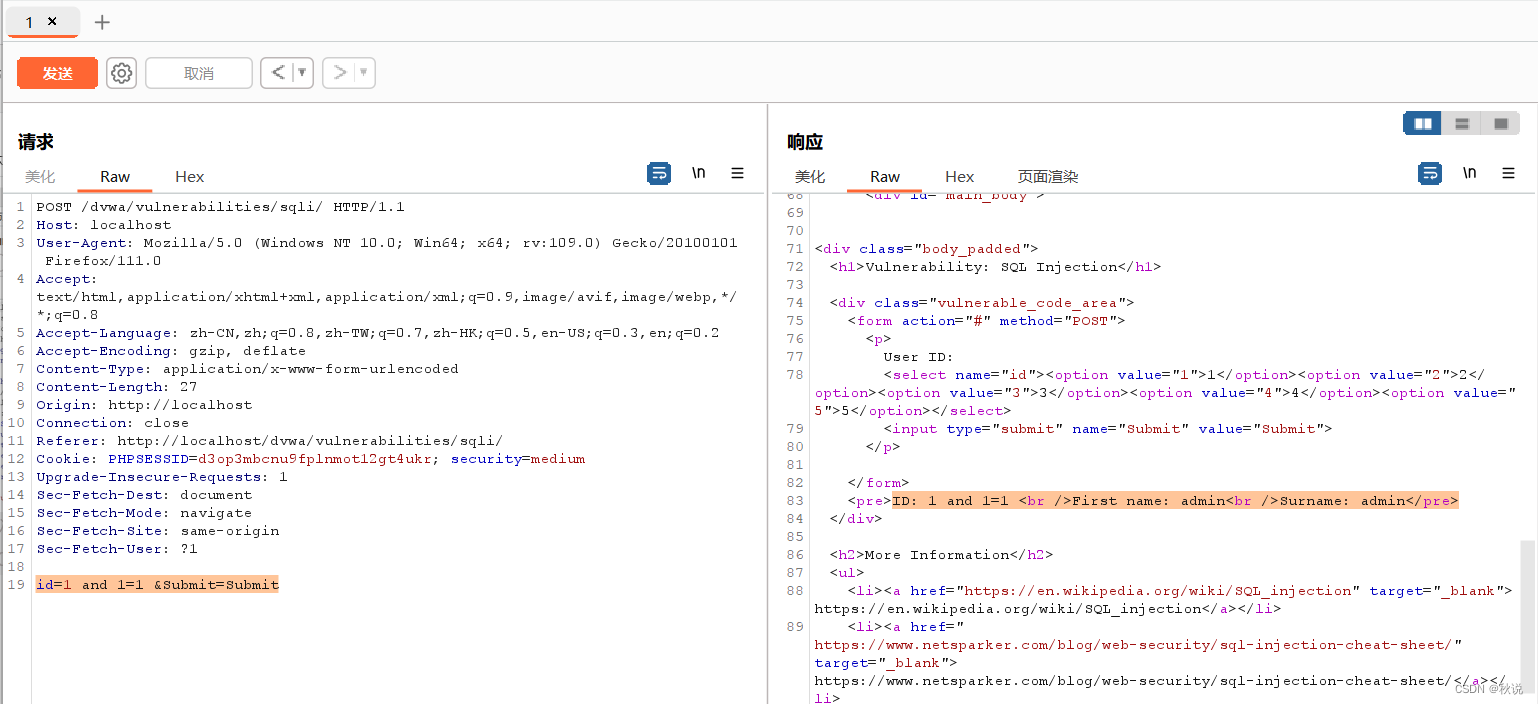Click the form action method POST line

tap(986, 321)
